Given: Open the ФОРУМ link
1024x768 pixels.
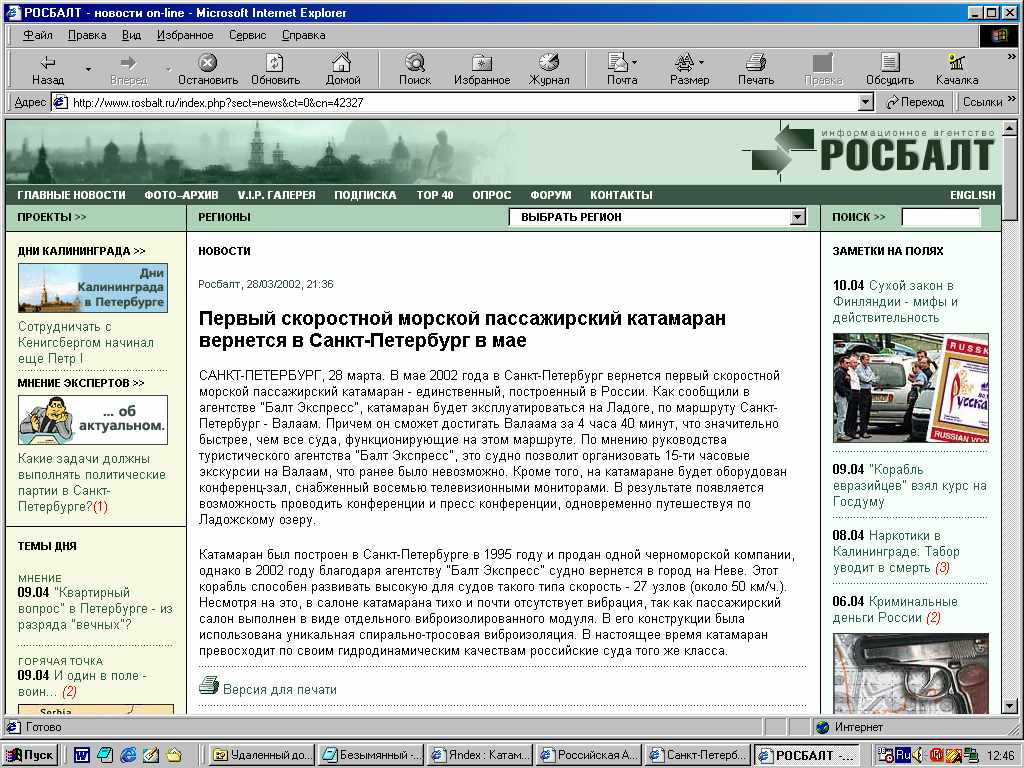Looking at the screenshot, I should click(551, 195).
